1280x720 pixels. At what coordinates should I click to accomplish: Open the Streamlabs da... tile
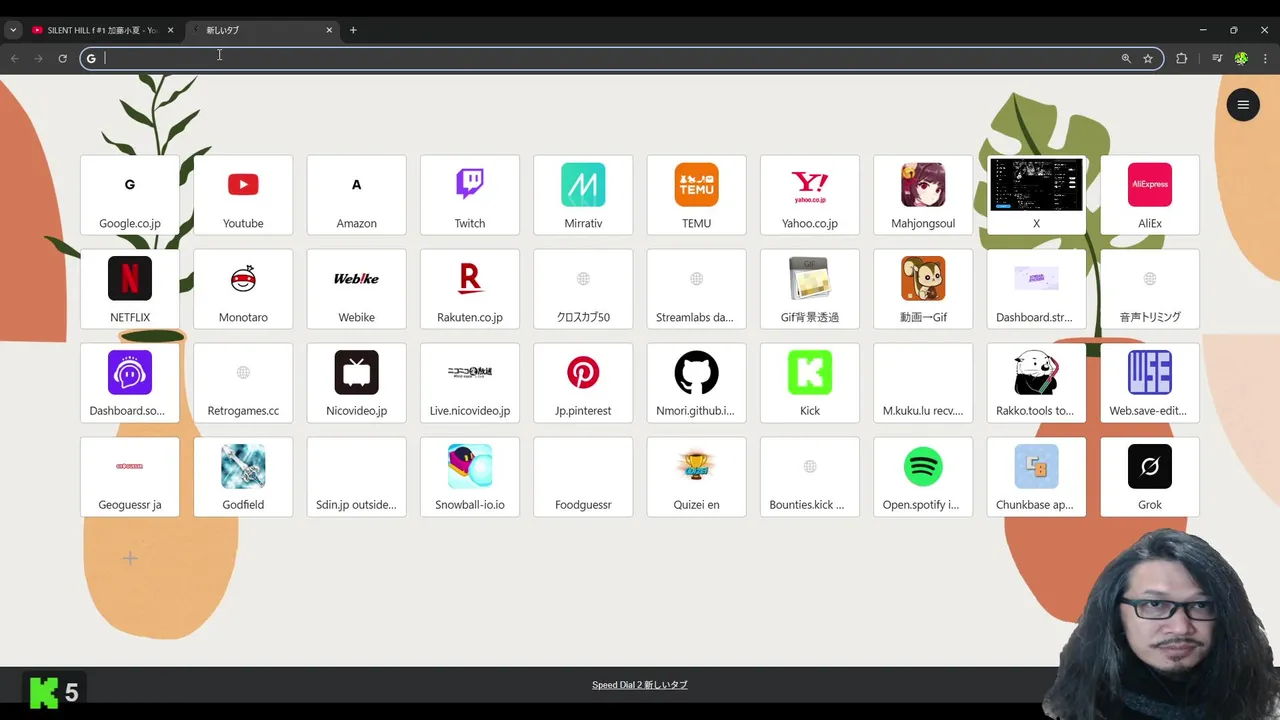click(x=697, y=289)
